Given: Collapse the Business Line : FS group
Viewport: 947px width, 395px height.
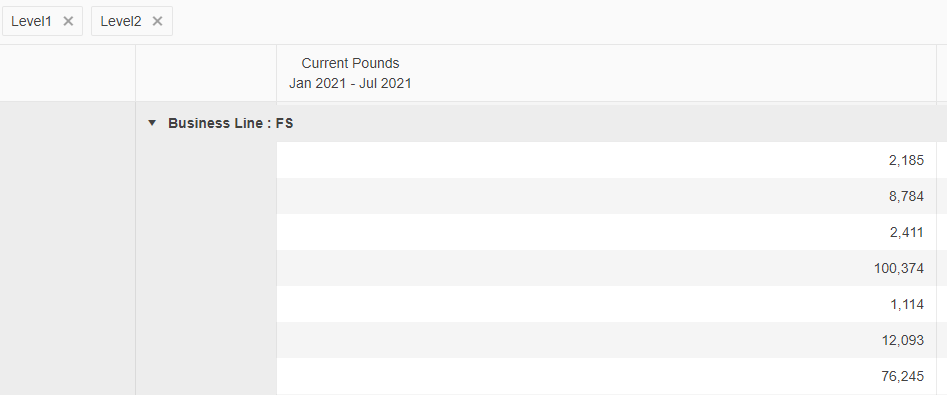Looking at the screenshot, I should (x=152, y=123).
